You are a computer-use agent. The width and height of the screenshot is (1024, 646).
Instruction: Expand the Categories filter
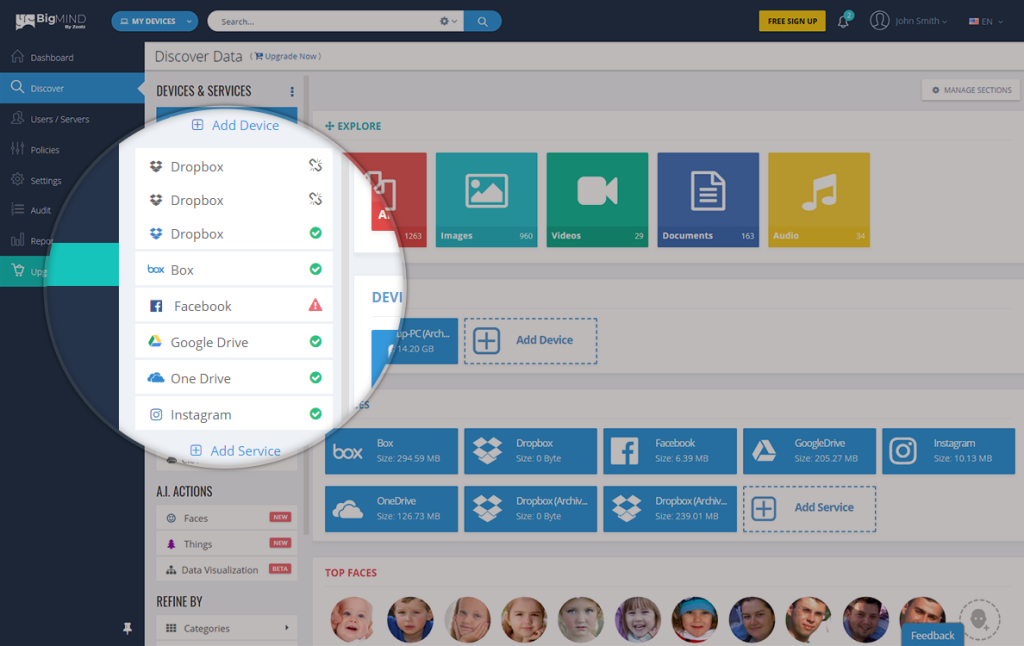click(x=227, y=628)
